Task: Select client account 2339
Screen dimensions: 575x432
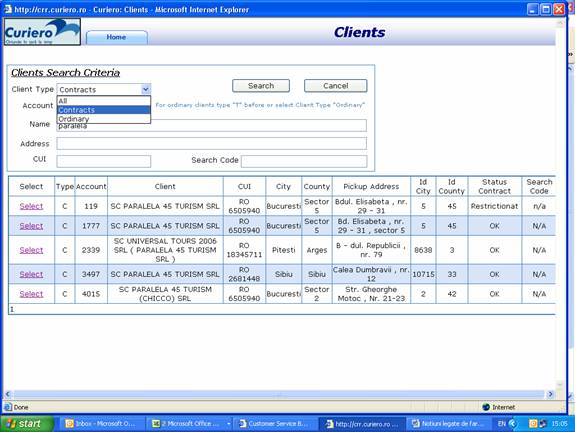Action: (31, 250)
